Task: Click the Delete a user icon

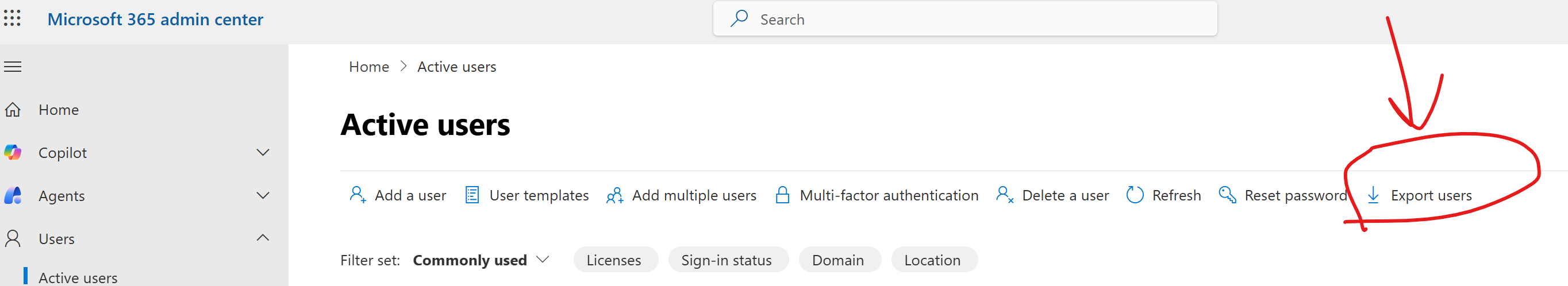Action: point(1004,195)
